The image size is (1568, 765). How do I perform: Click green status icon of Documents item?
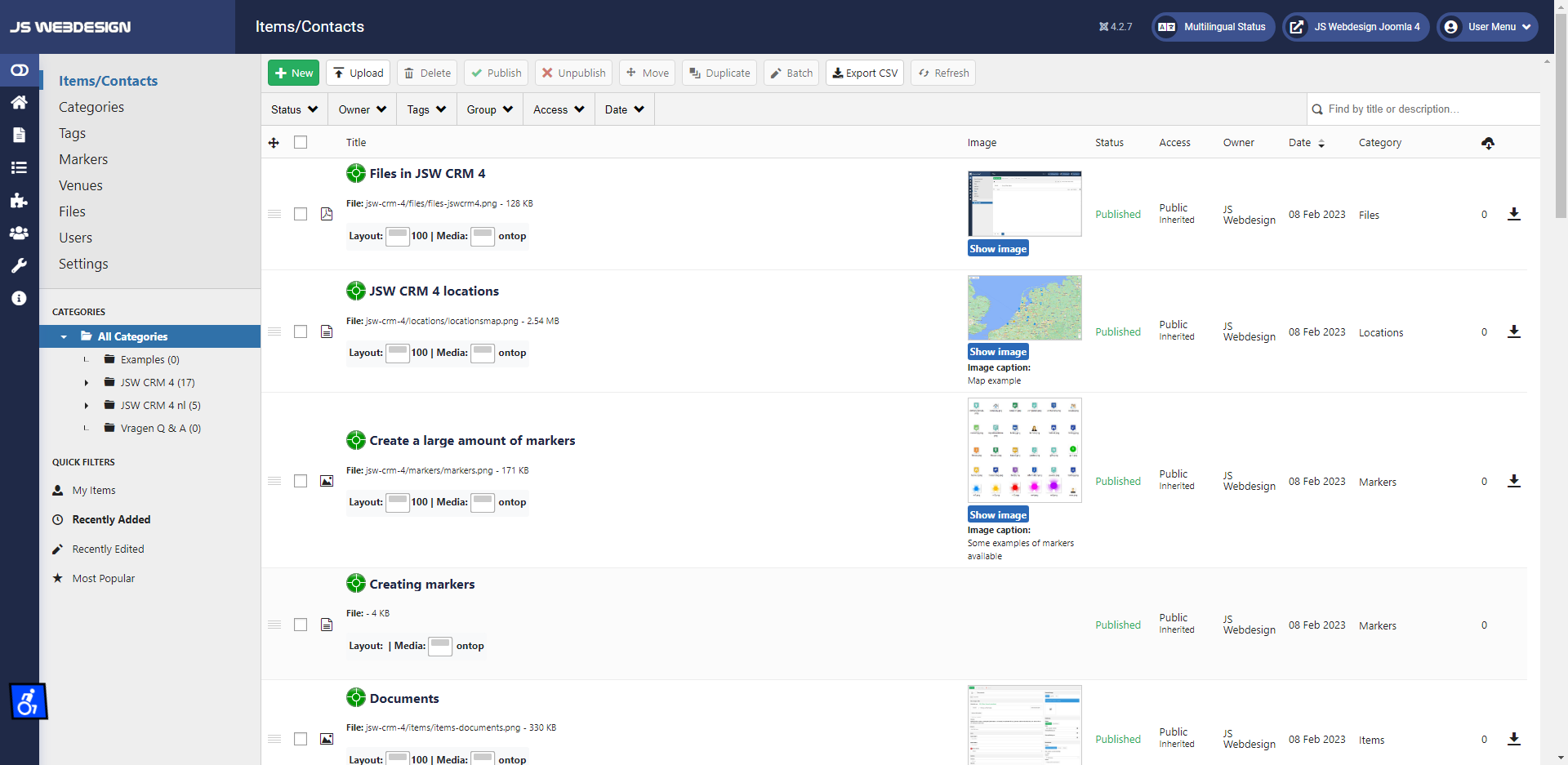[356, 698]
